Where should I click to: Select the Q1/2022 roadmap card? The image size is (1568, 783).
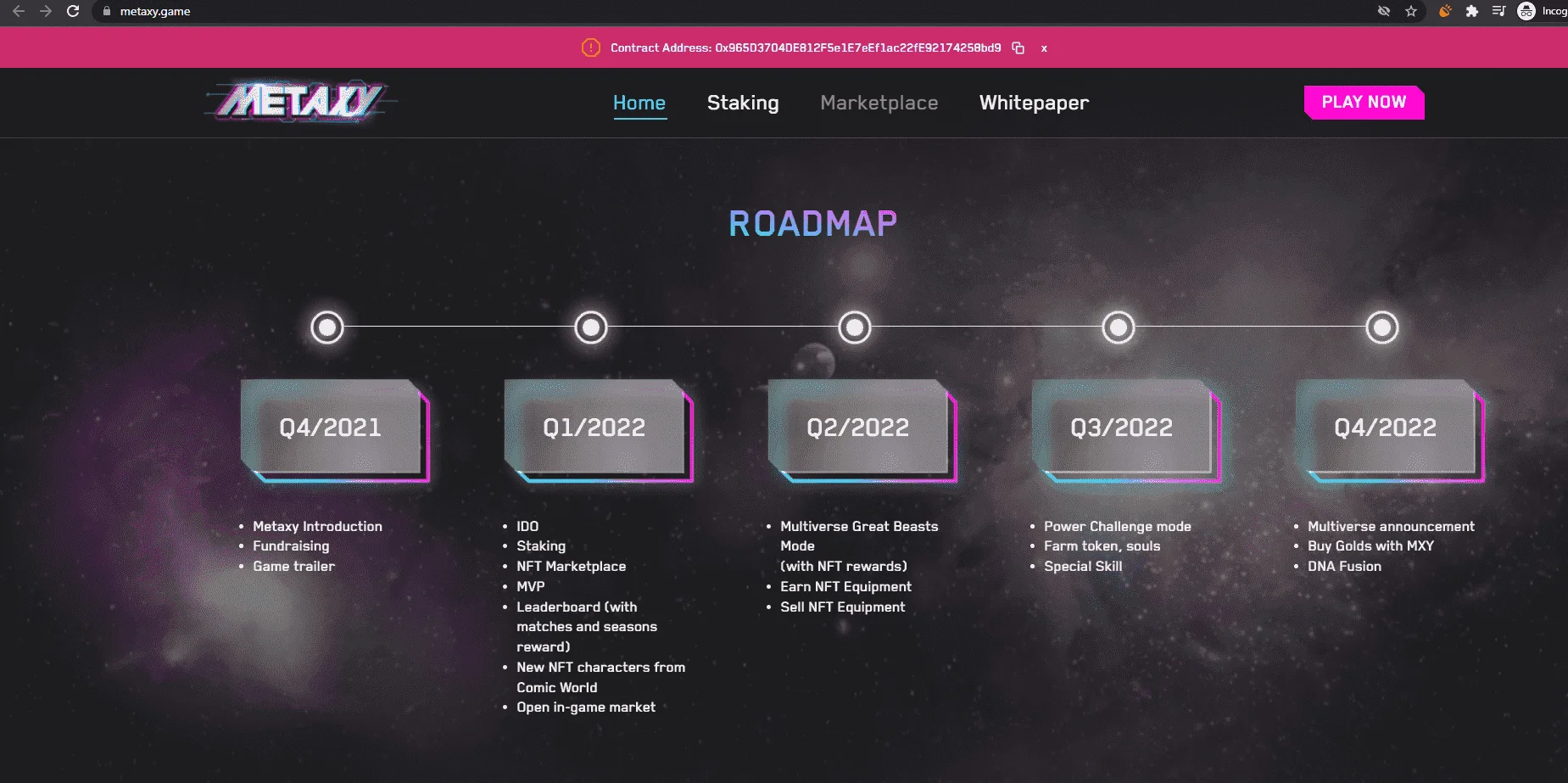pos(599,430)
